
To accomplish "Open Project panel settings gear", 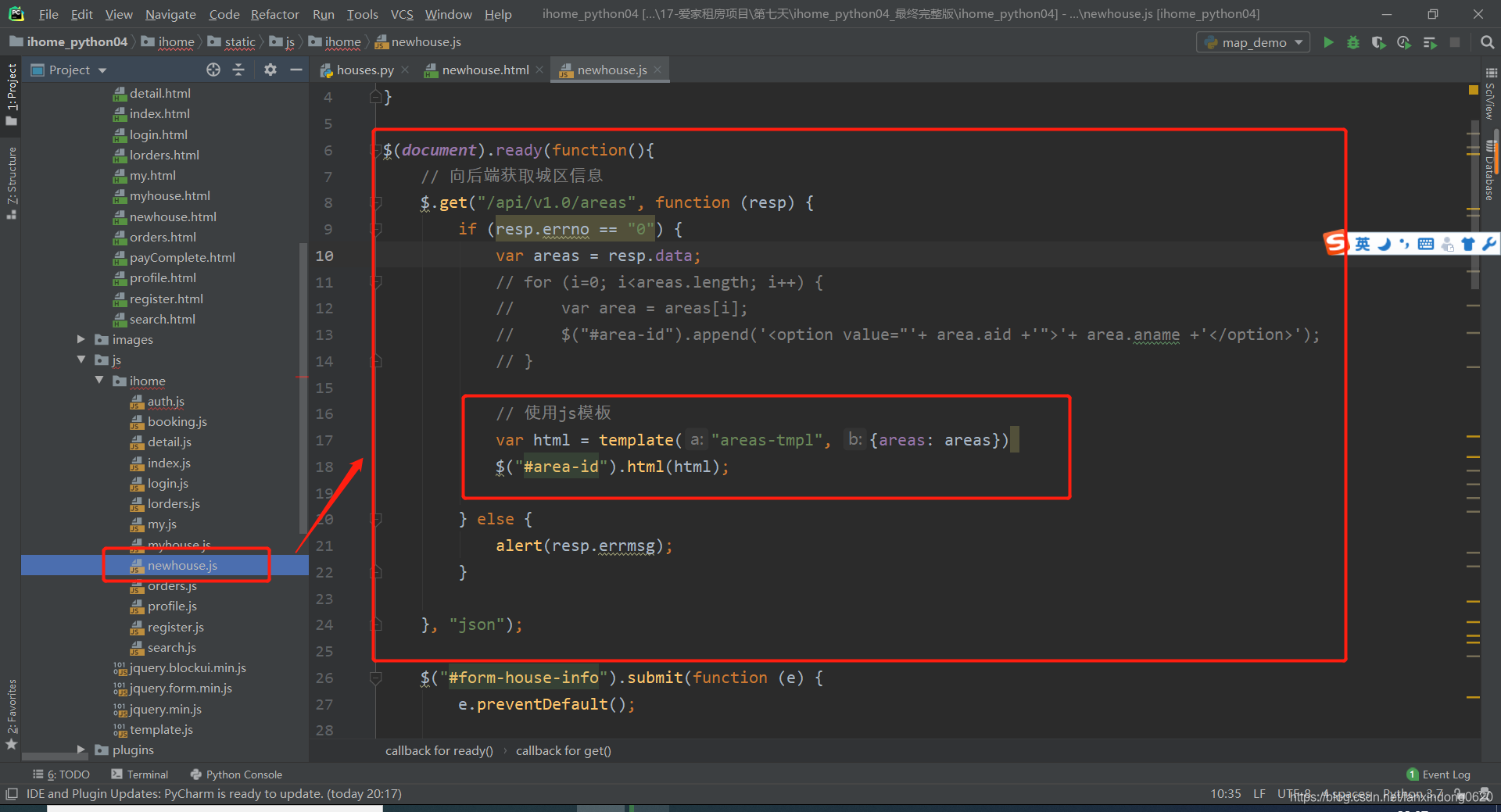I will tap(270, 70).
